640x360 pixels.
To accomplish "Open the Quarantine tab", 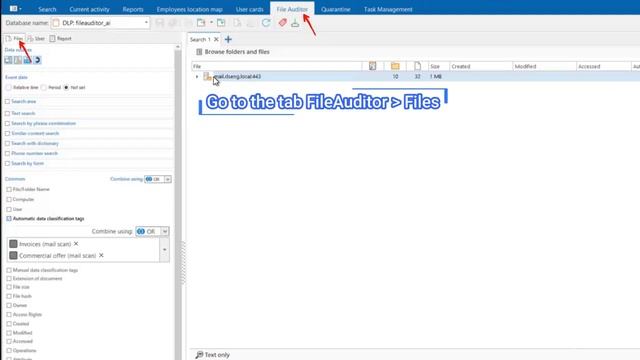I will [x=336, y=9].
